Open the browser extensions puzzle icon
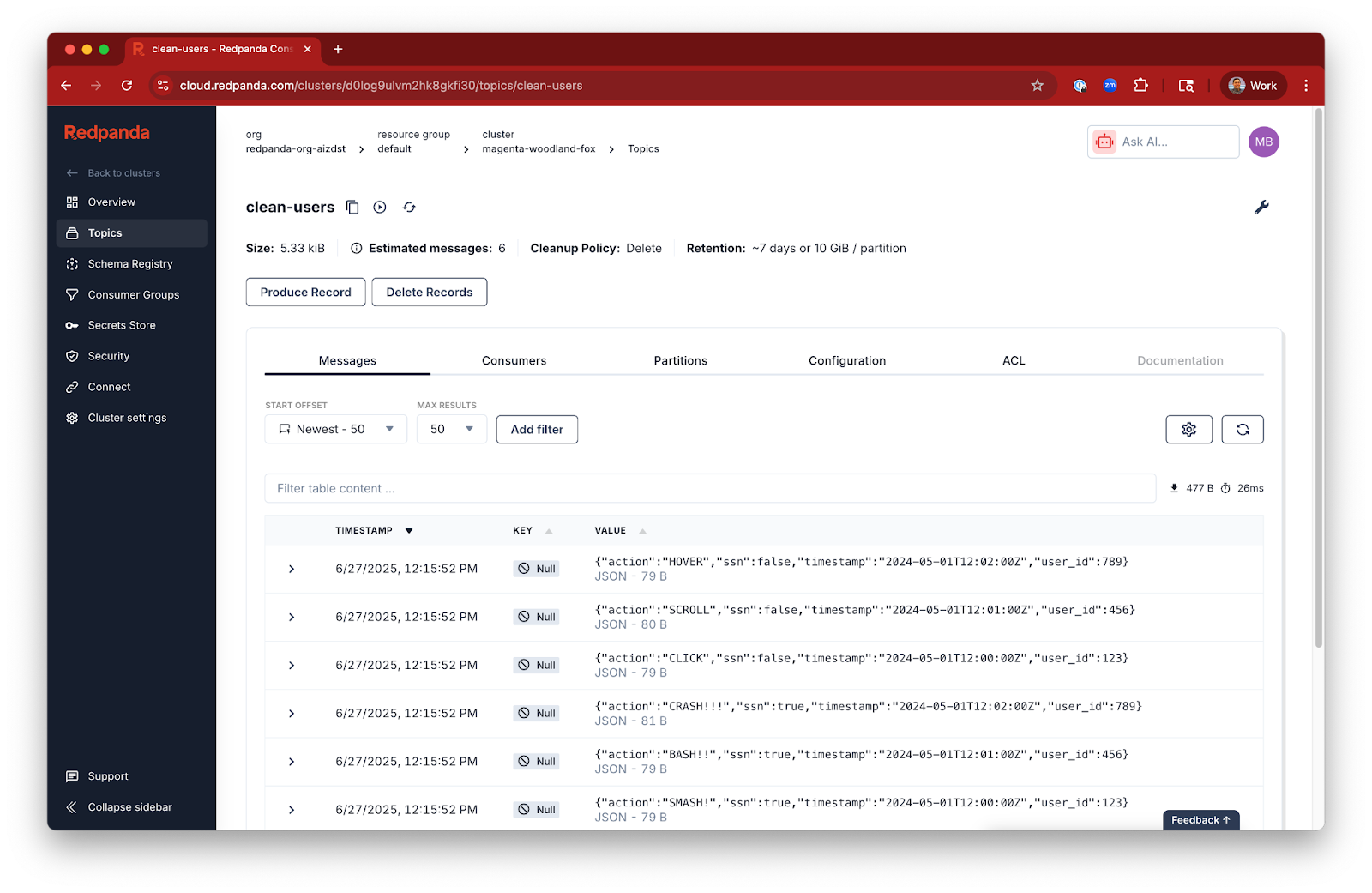This screenshot has height=893, width=1372. pos(1140,85)
